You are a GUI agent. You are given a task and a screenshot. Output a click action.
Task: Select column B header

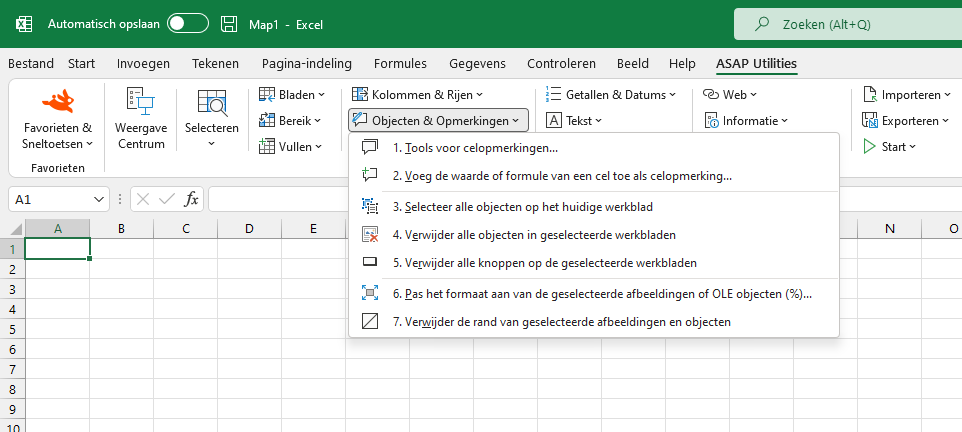(x=121, y=229)
